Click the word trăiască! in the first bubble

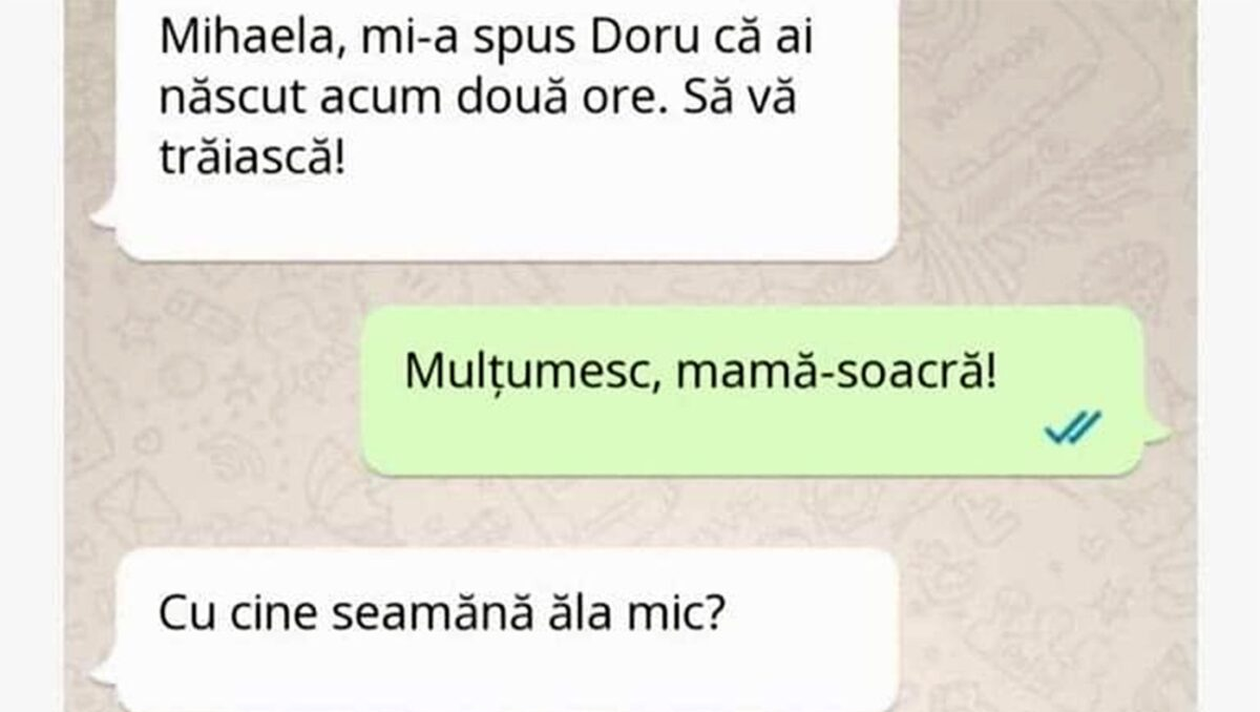coord(252,158)
